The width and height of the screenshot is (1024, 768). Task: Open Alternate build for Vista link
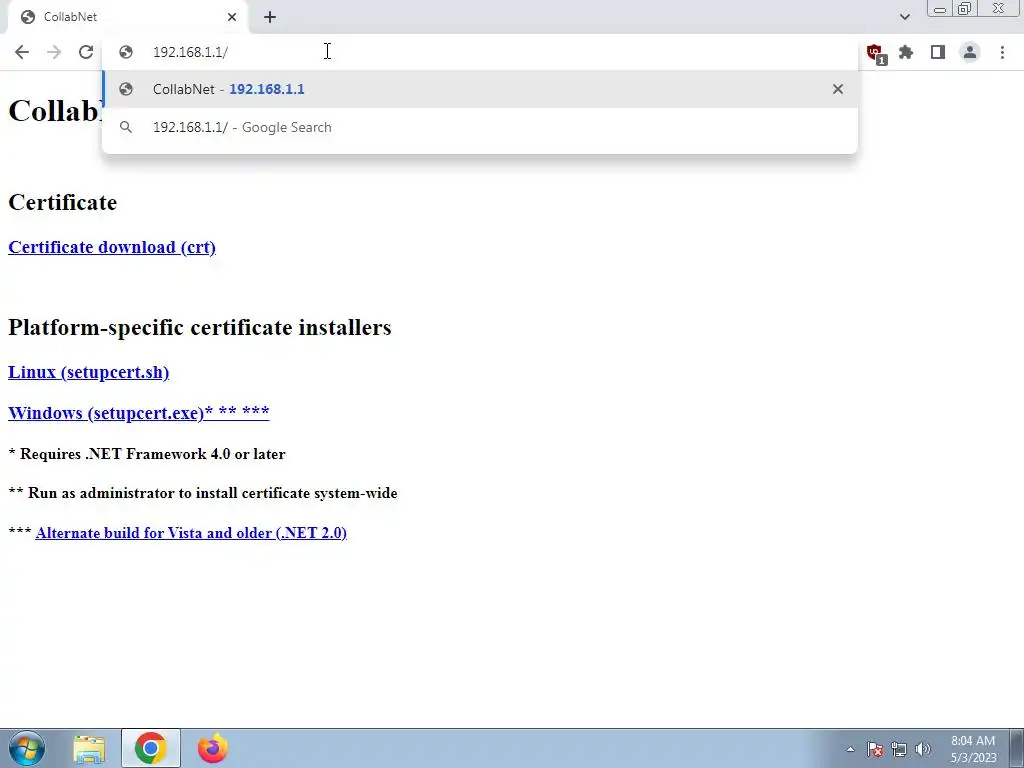[x=191, y=533]
